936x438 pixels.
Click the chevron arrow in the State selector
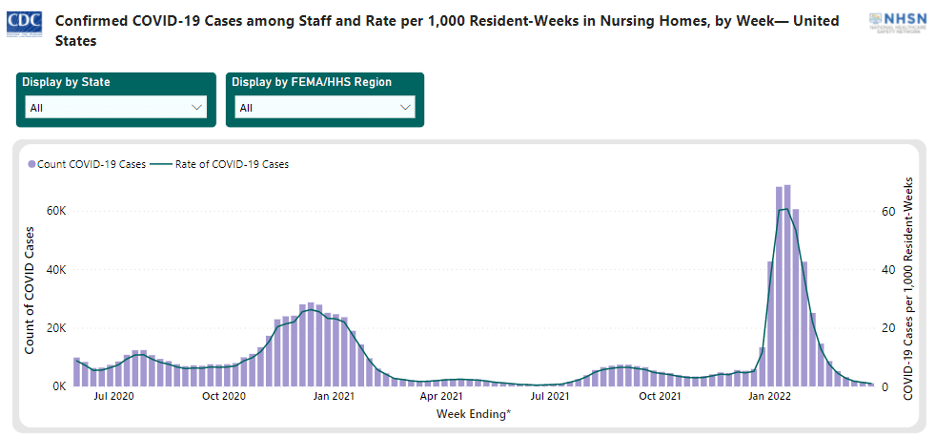click(196, 107)
